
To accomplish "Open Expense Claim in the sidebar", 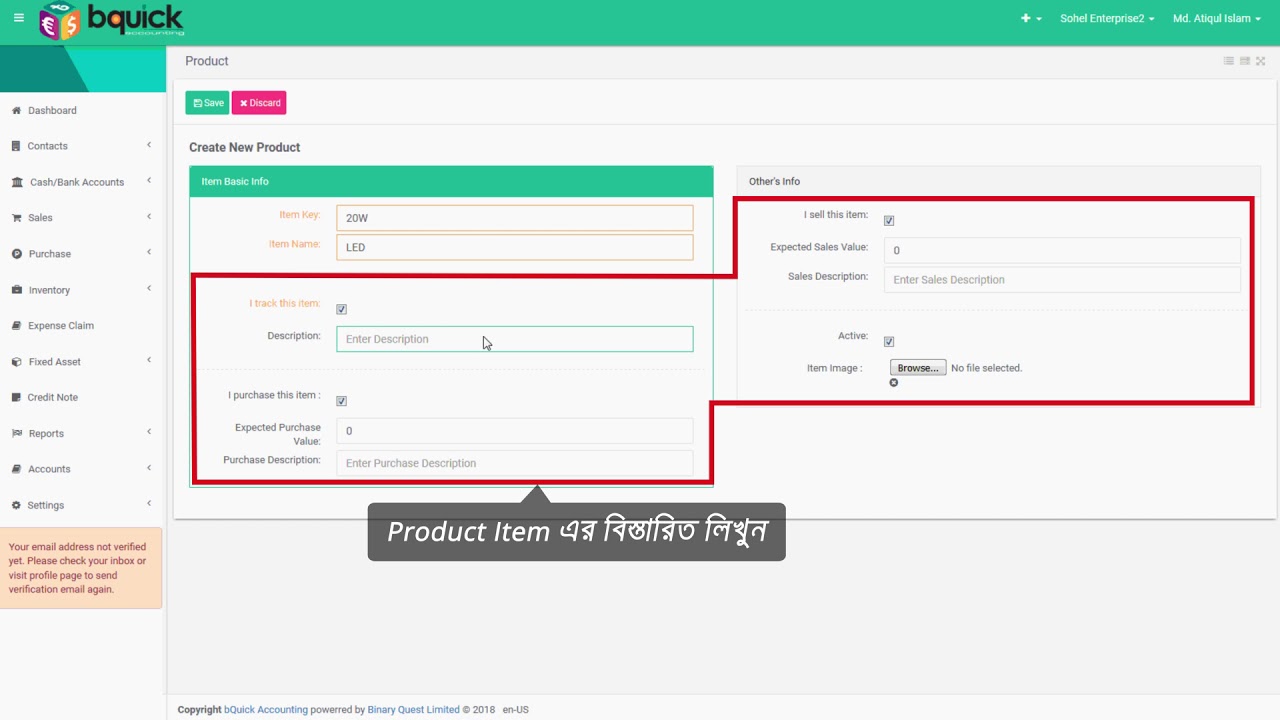I will [61, 326].
